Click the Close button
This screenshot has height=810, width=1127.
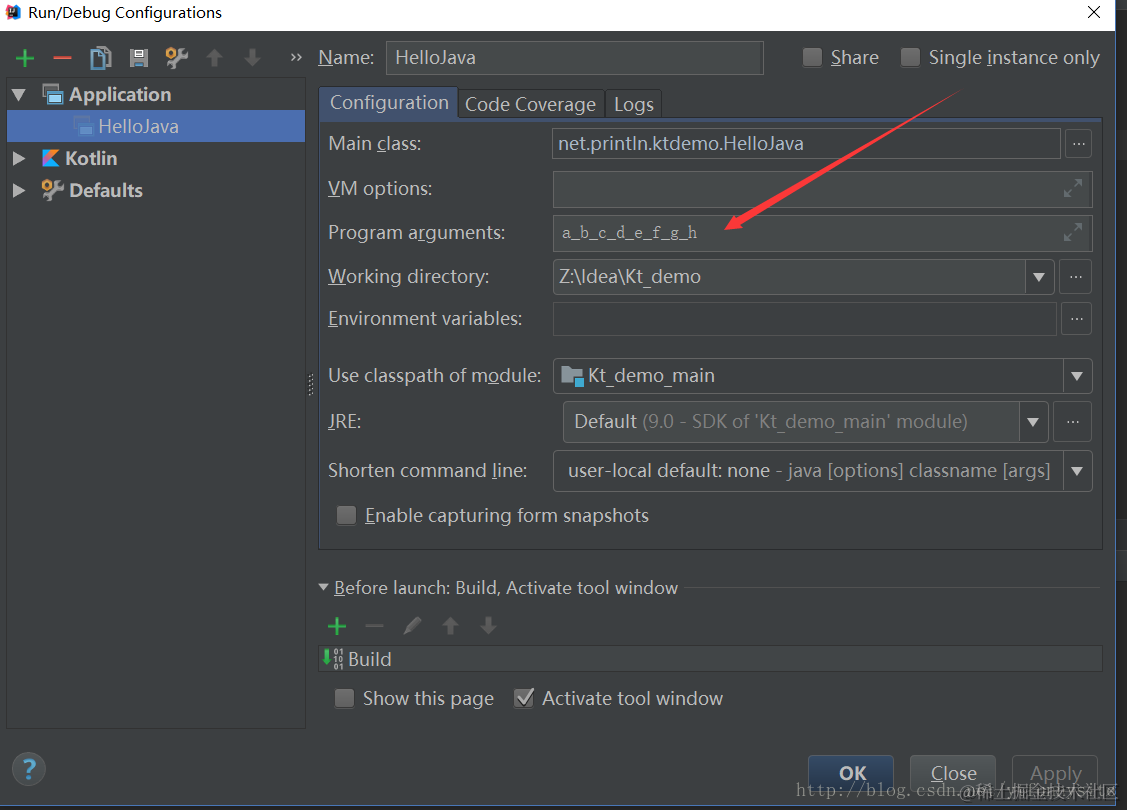point(953,773)
